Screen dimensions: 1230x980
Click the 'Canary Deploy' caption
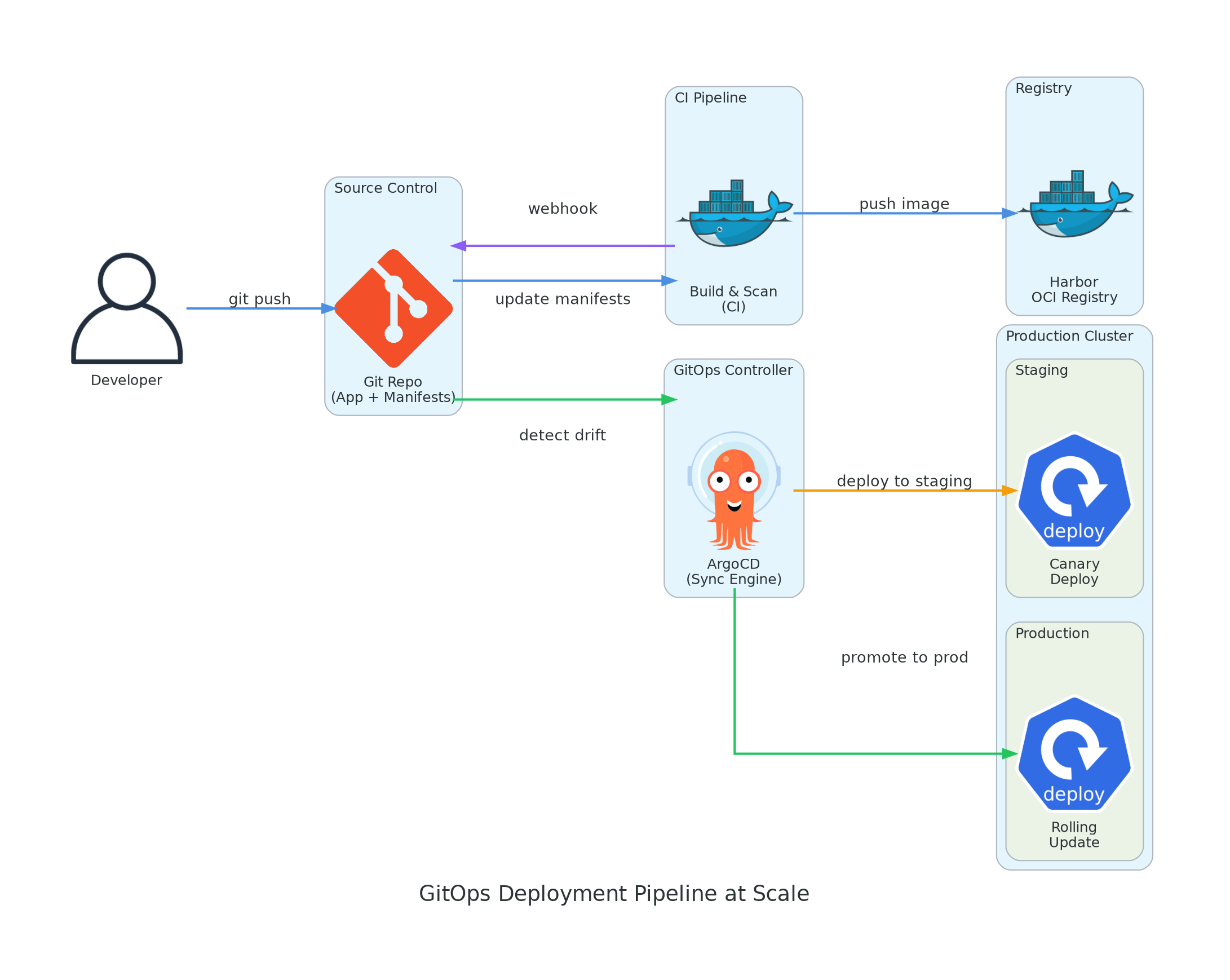[1075, 572]
